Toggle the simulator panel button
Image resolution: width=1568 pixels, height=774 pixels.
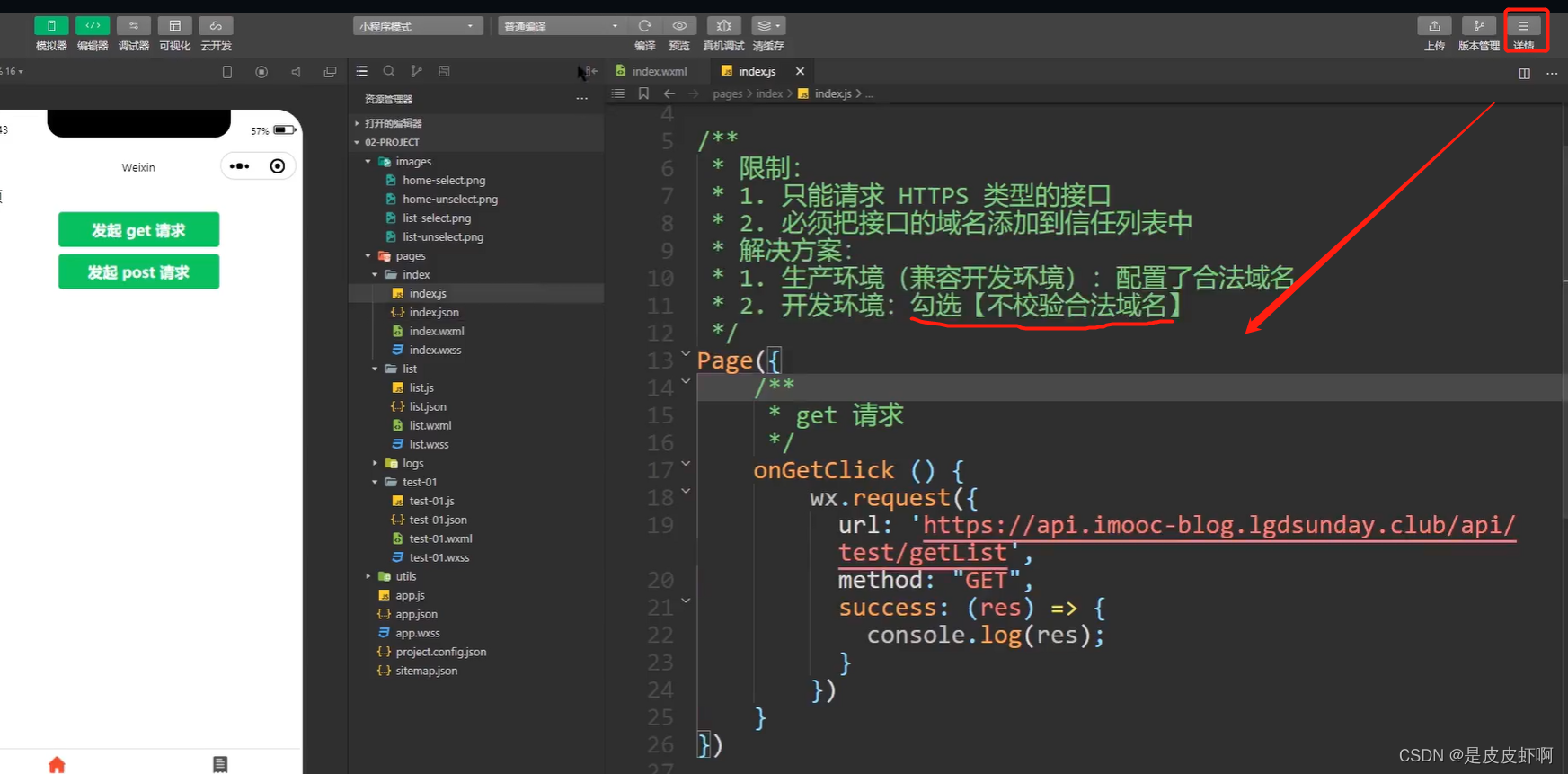[x=51, y=26]
